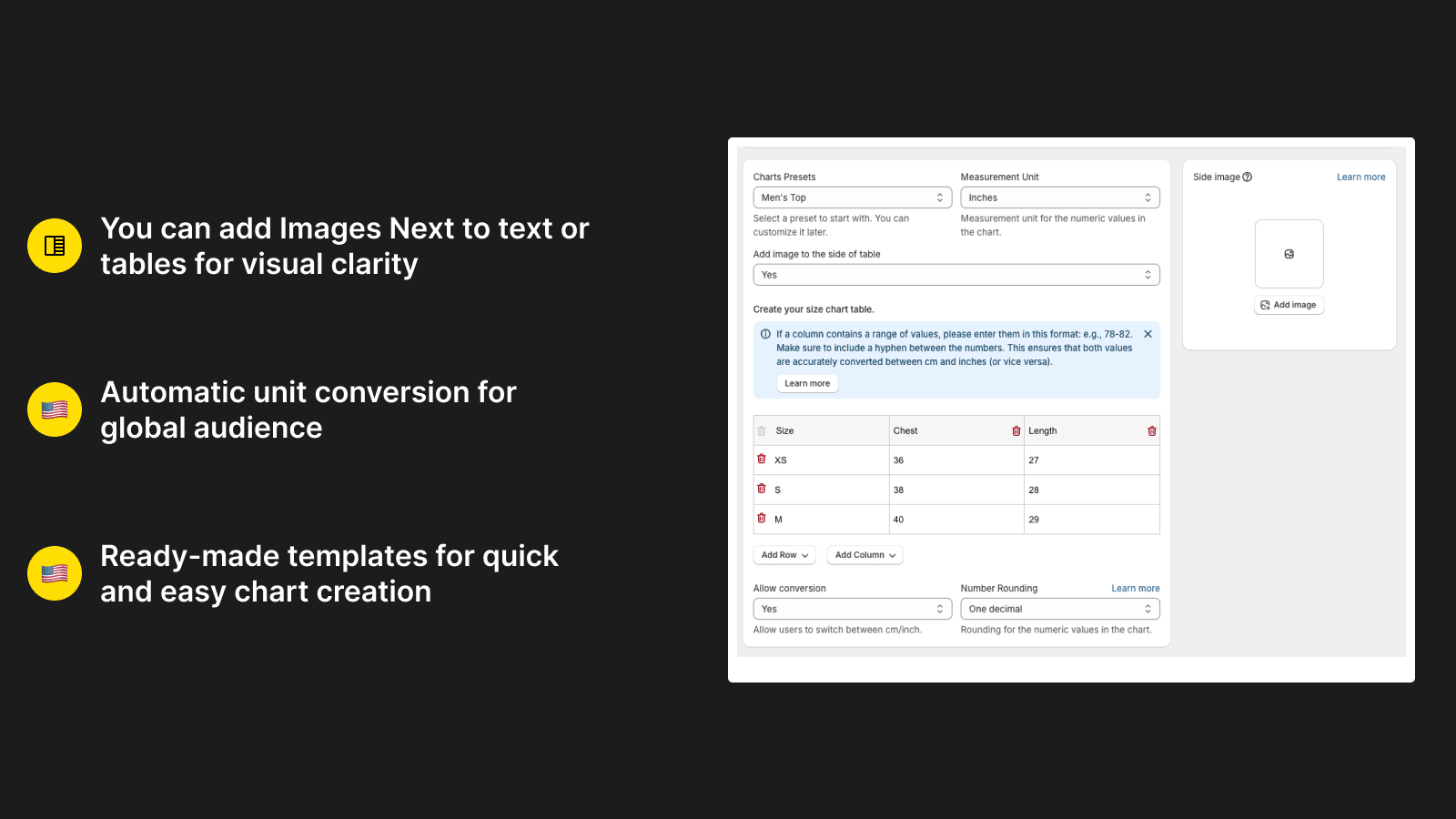This screenshot has width=1456, height=819.
Task: Click the info icon in blue banner
Action: pos(765,334)
